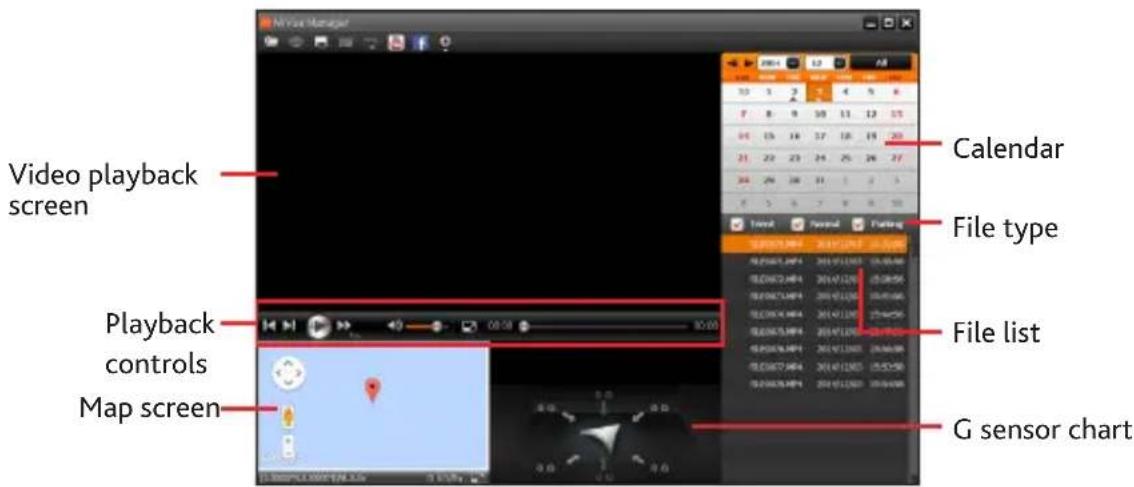
Task: Select day 12 in the calendar
Action: click(871, 114)
